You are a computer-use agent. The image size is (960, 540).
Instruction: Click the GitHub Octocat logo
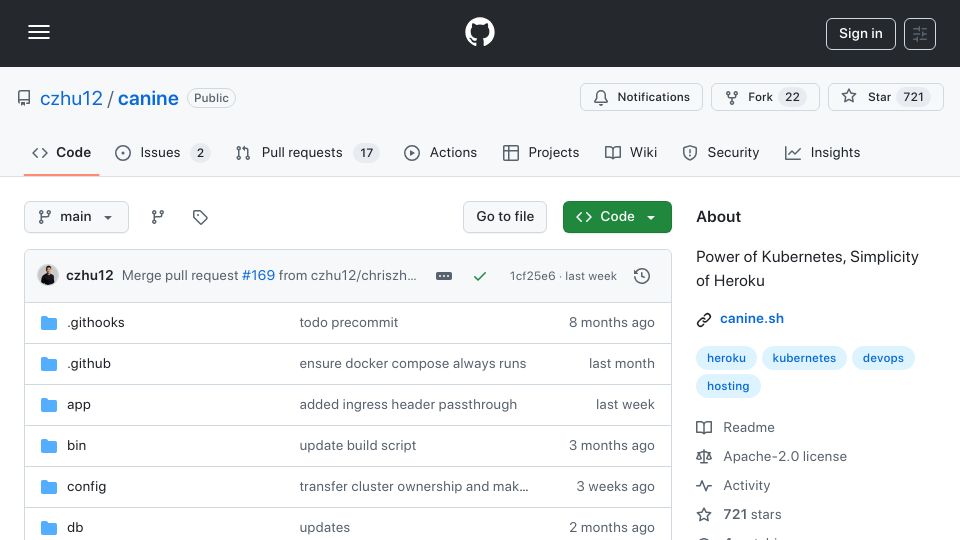(479, 32)
